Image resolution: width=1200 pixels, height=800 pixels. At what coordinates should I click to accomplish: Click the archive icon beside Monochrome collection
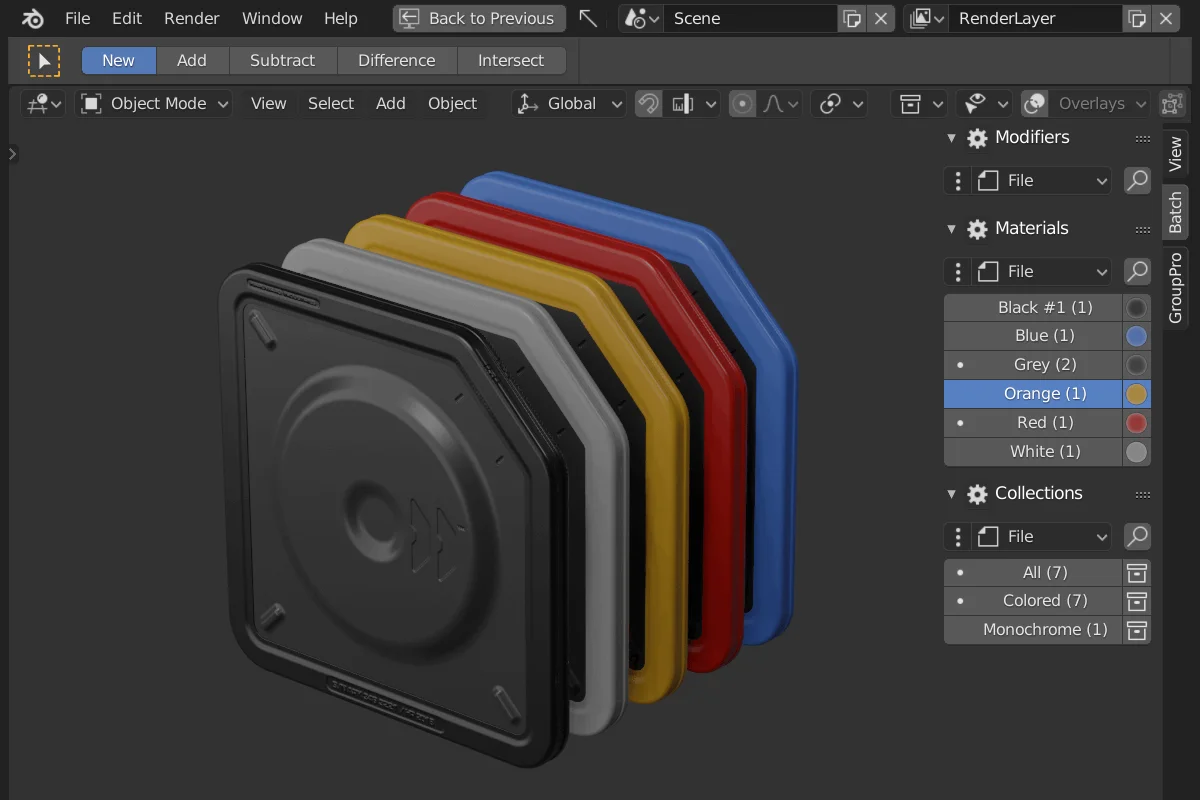pyautogui.click(x=1136, y=630)
